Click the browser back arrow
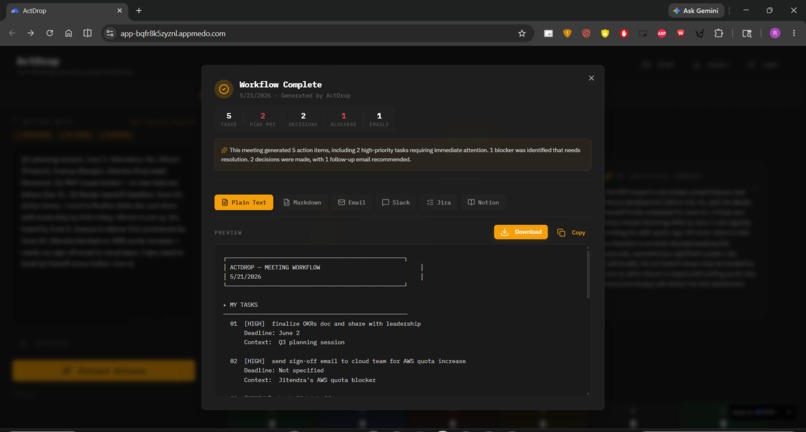The image size is (806, 432). 12,33
